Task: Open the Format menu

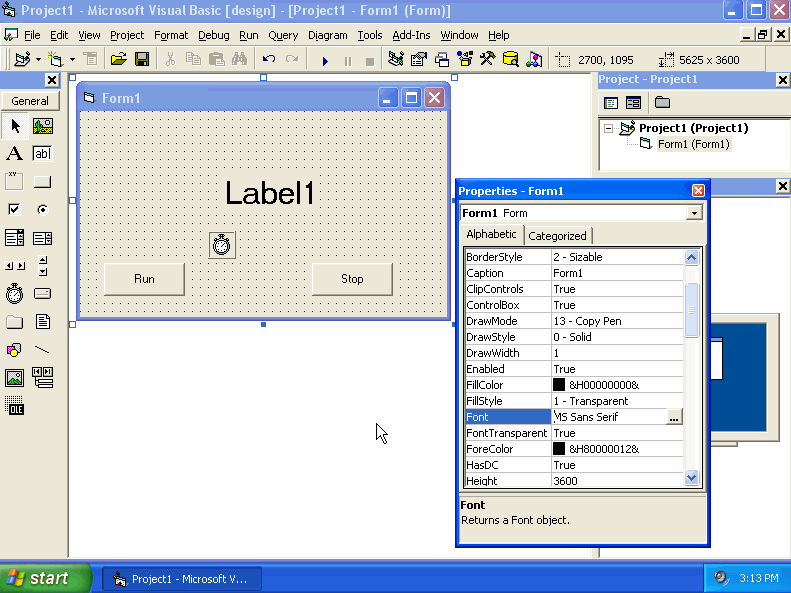Action: coord(171,35)
